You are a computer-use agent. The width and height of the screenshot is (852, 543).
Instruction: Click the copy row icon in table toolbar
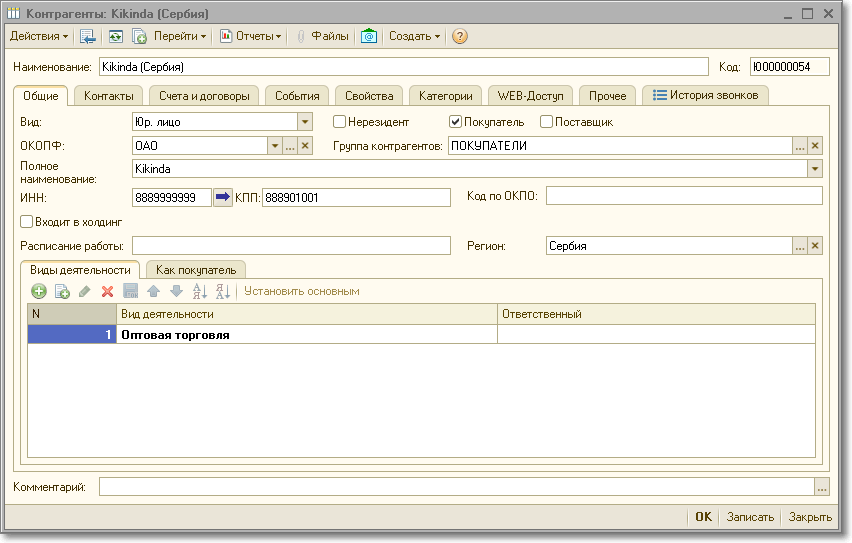pos(62,291)
